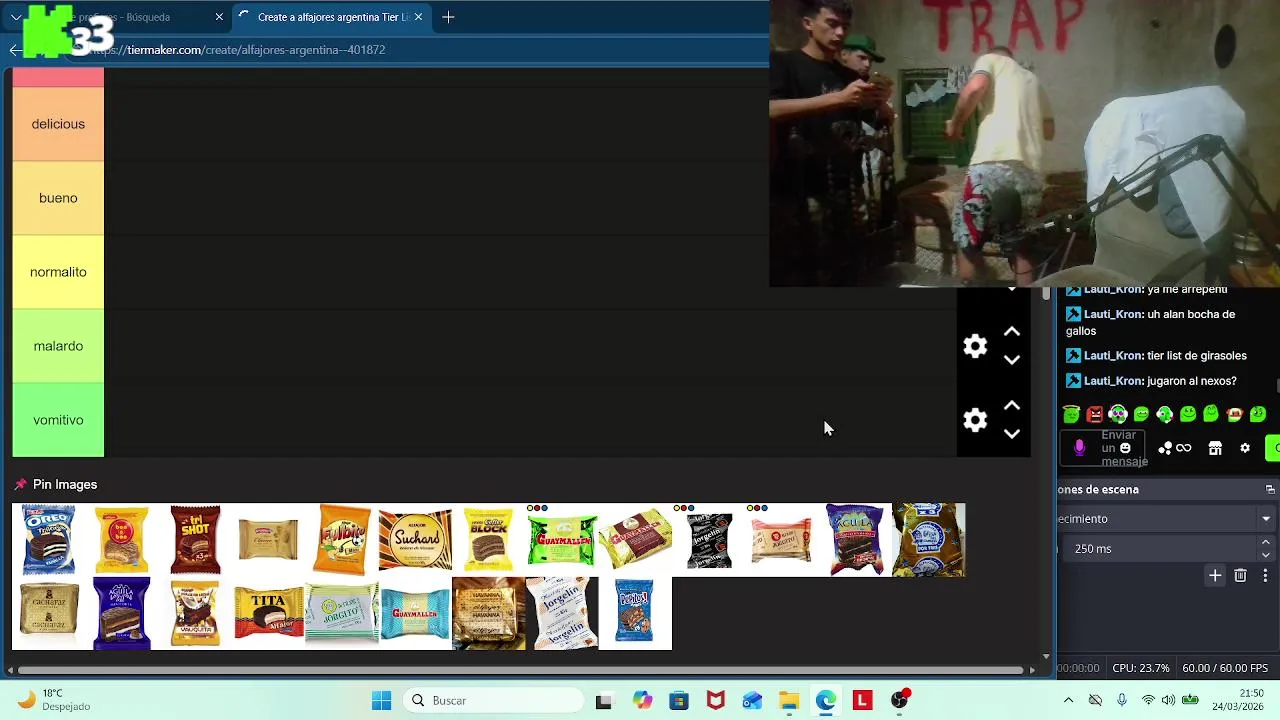Open the chat shop icon

(x=1215, y=448)
